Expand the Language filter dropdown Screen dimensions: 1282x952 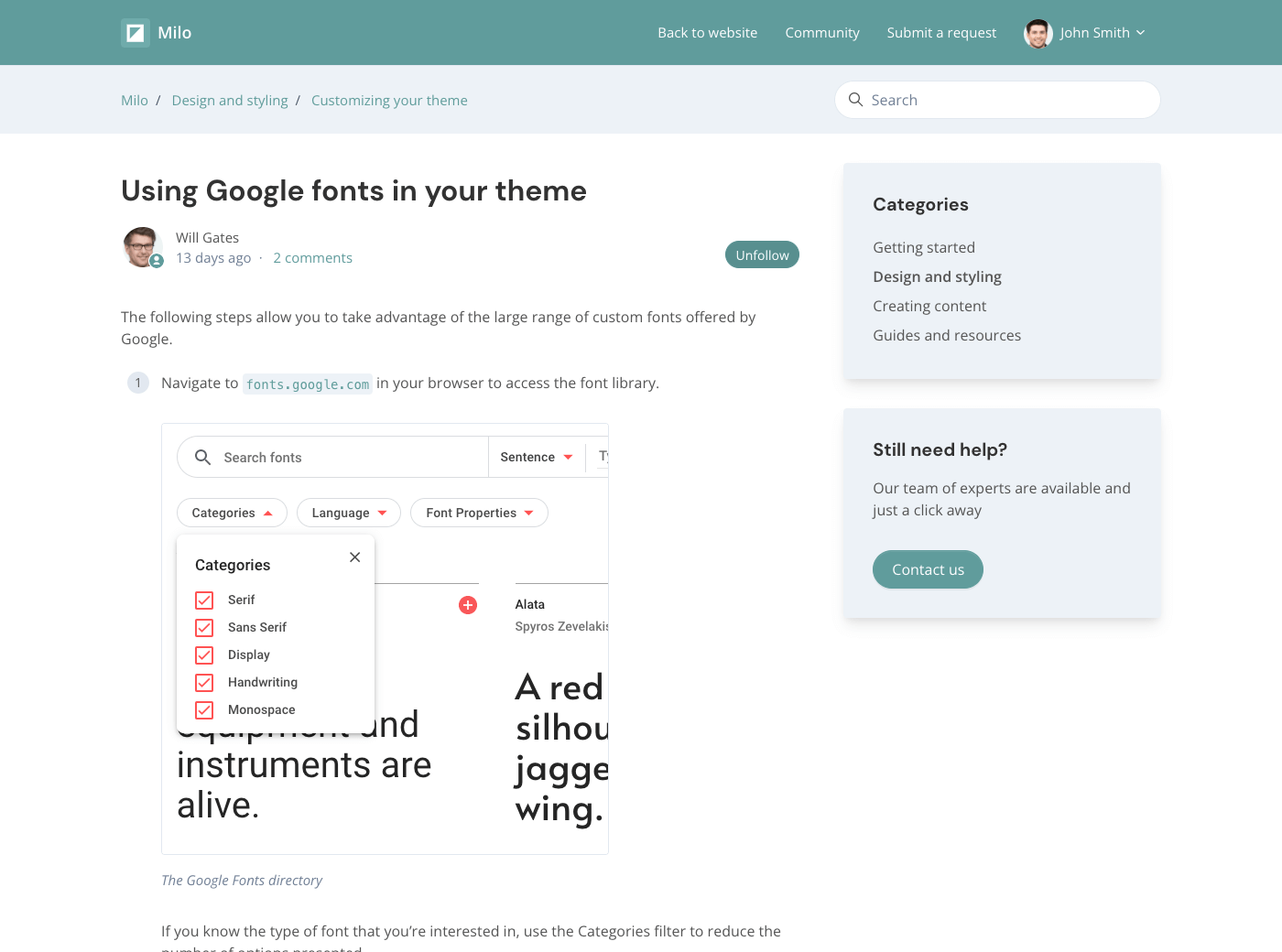(349, 513)
